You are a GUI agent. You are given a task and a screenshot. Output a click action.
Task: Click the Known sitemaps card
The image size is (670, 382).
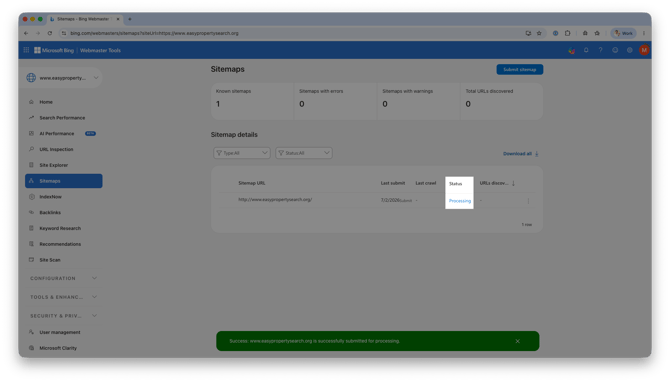[x=252, y=101]
